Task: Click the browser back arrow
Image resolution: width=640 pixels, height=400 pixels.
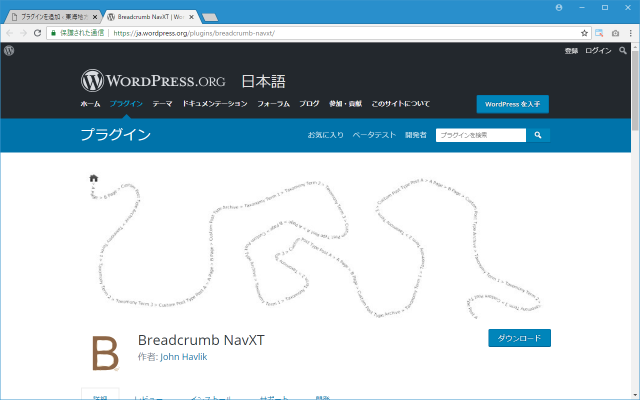Action: click(10, 33)
